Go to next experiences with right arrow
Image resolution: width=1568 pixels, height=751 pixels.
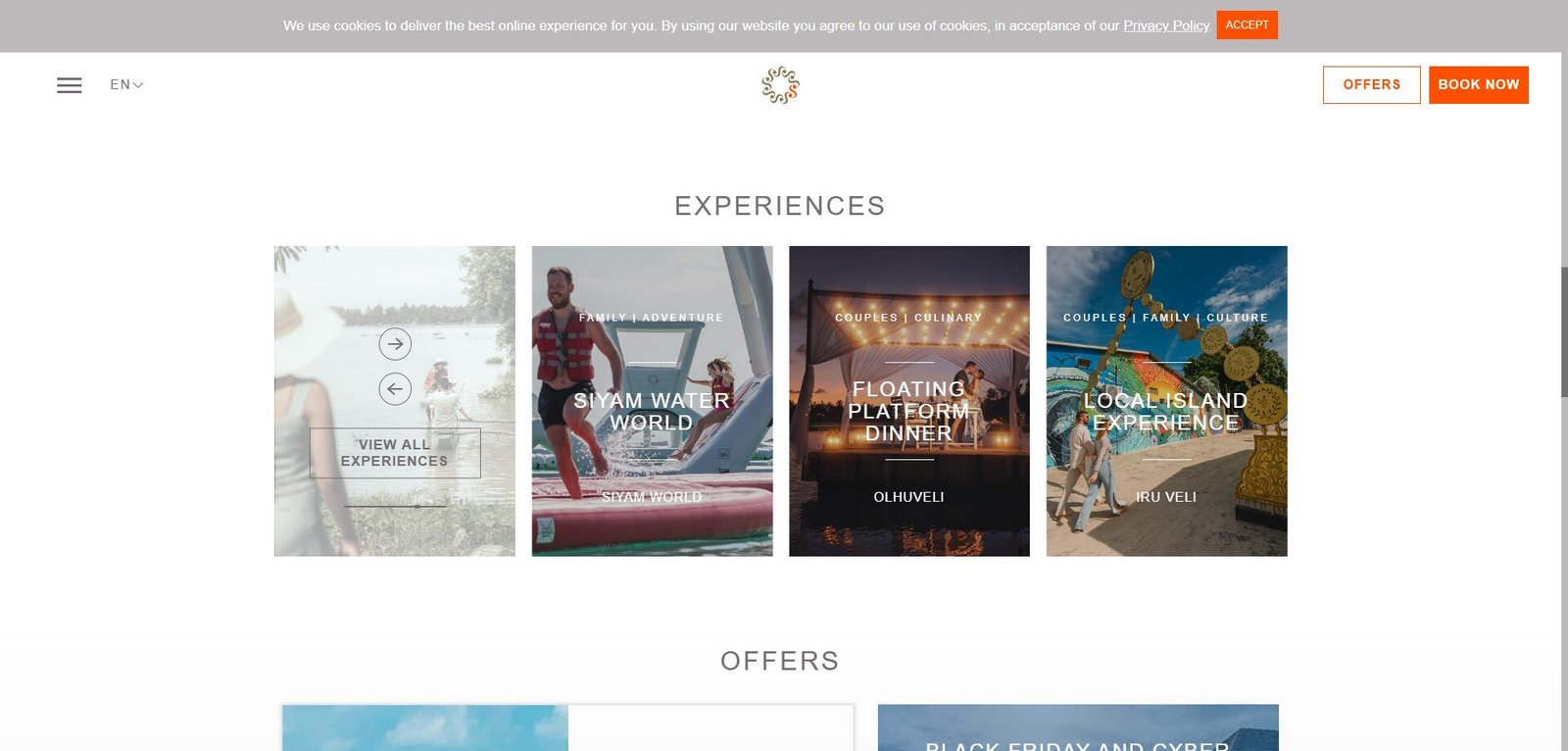pos(395,344)
